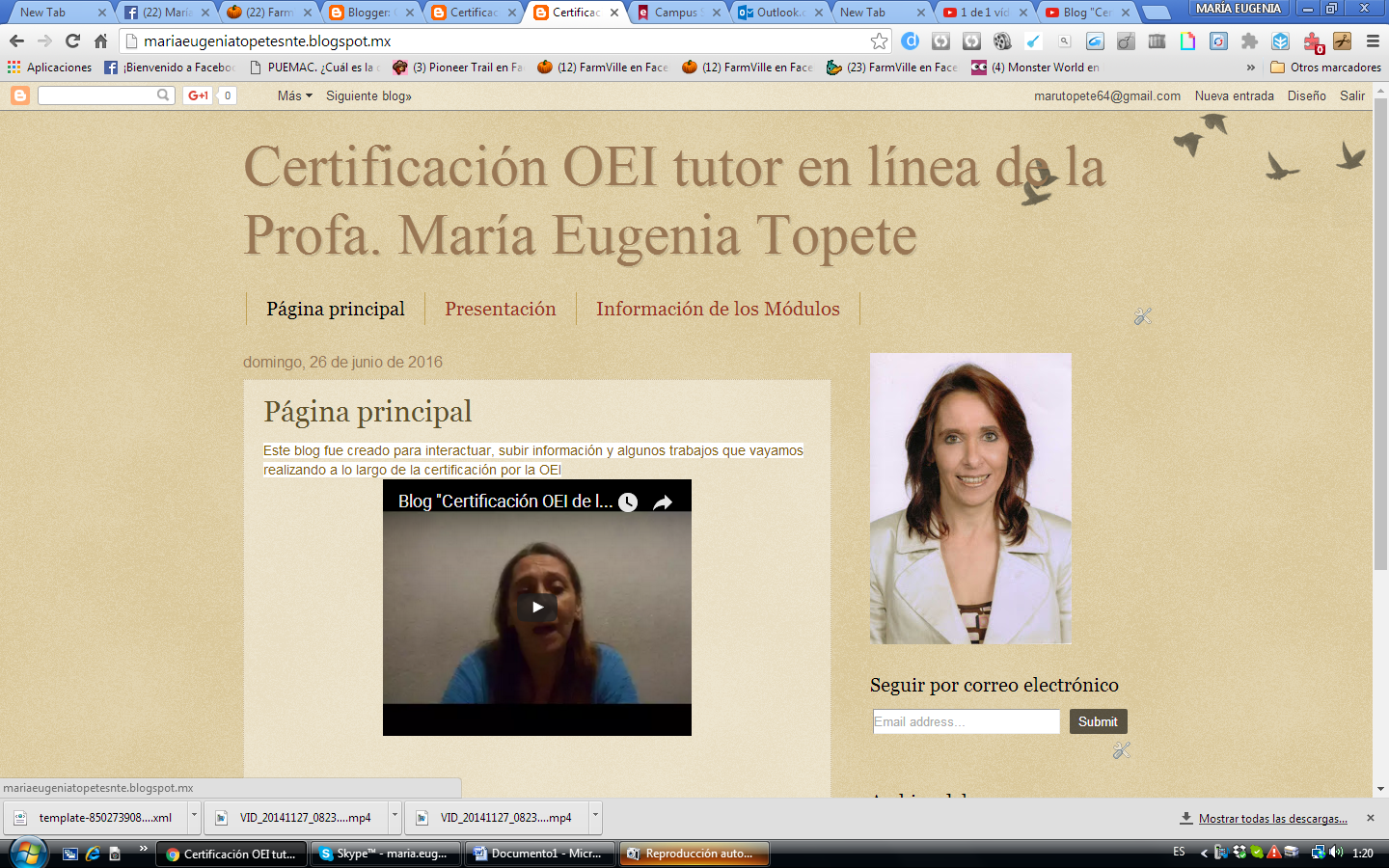Click the scissors extension icon in toolbar
Image resolution: width=1389 pixels, height=868 pixels.
pos(1343,41)
